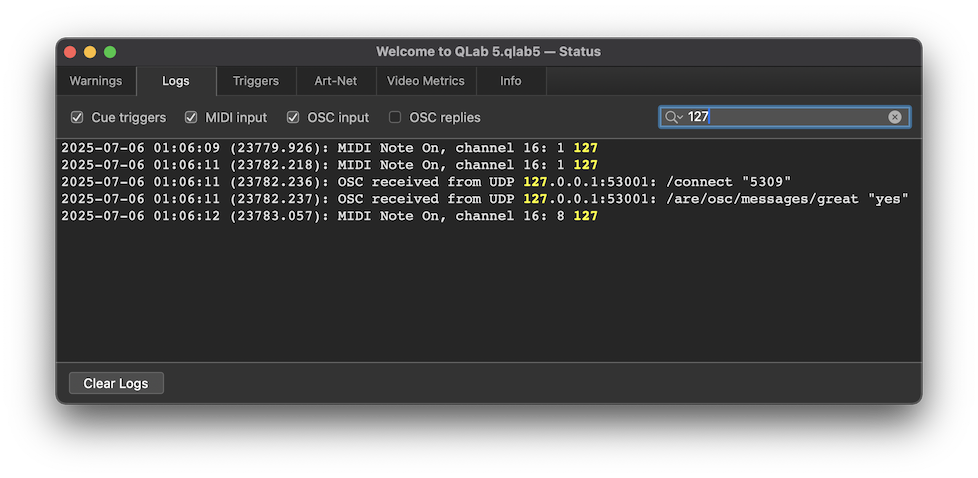Select the log entry at 23782.218
This screenshot has height=478, width=978.
click(329, 165)
